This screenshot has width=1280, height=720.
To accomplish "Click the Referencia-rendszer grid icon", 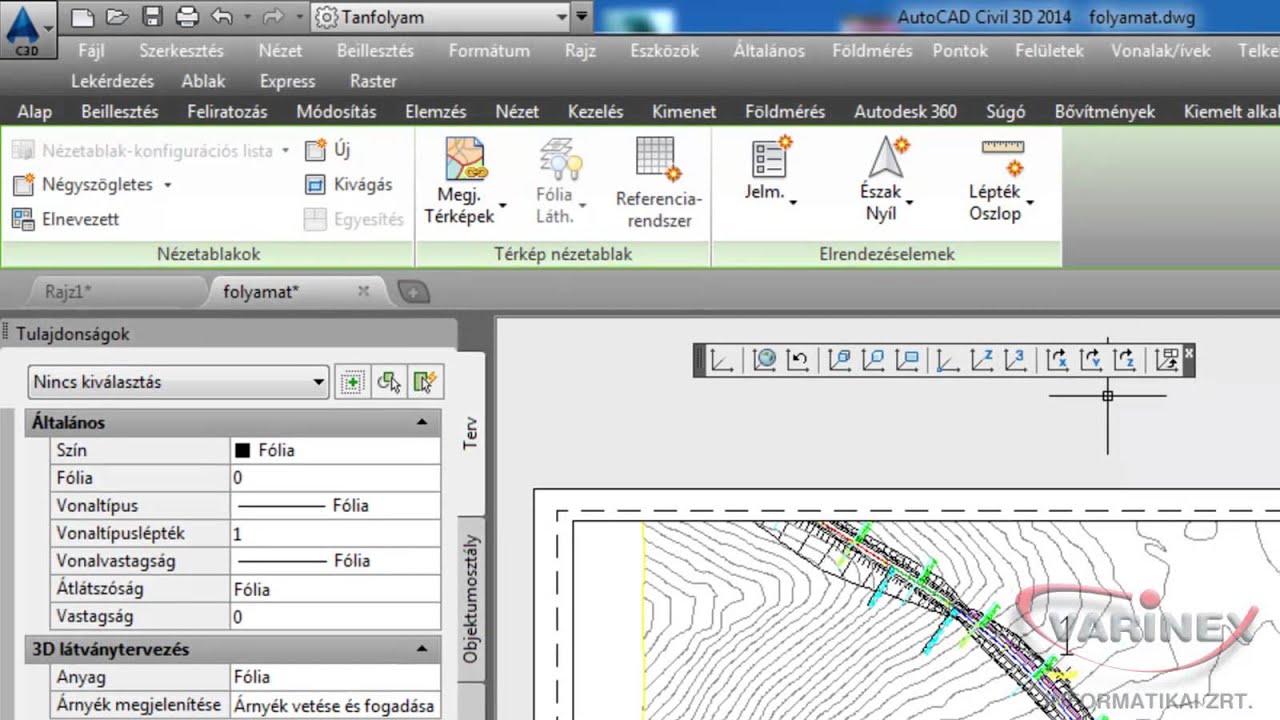I will pos(658,160).
